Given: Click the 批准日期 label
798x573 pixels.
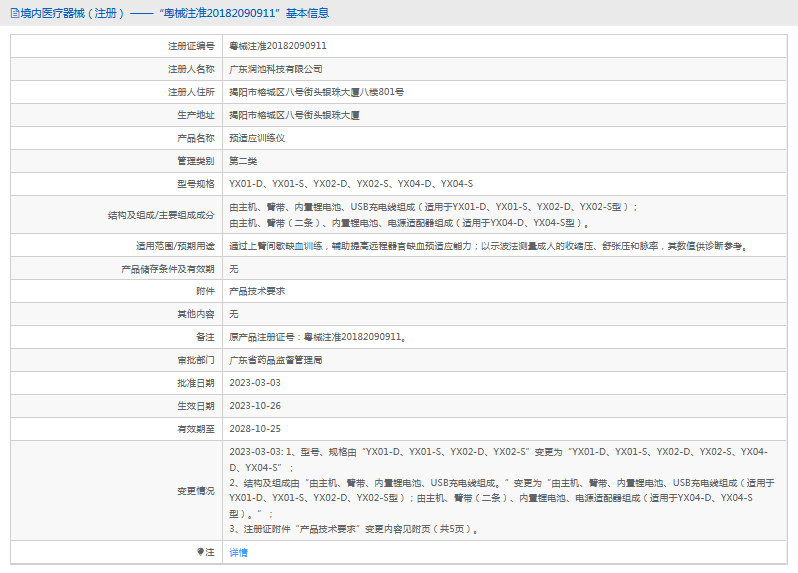Looking at the screenshot, I should tap(196, 383).
